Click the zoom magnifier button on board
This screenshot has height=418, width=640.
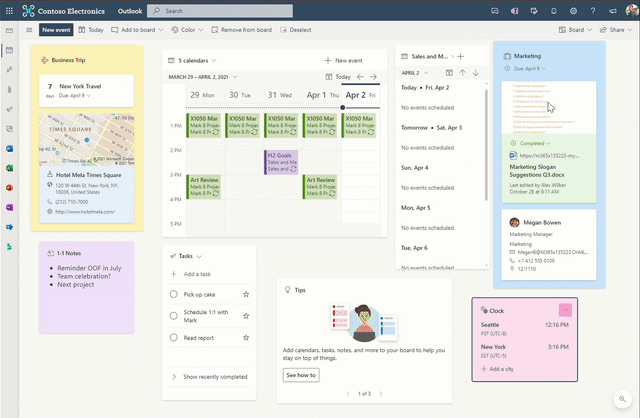click(x=622, y=399)
